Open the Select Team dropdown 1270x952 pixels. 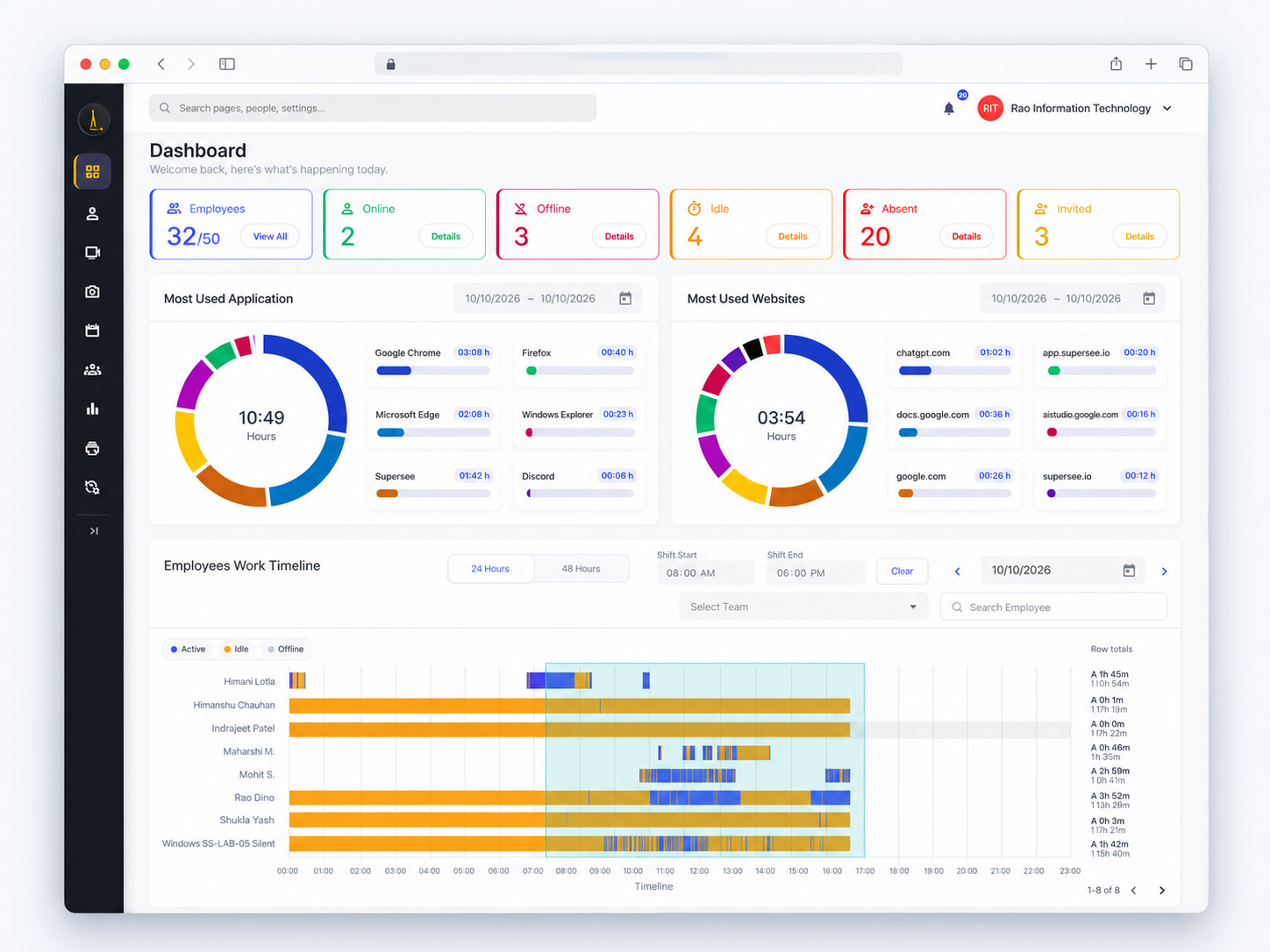click(803, 607)
